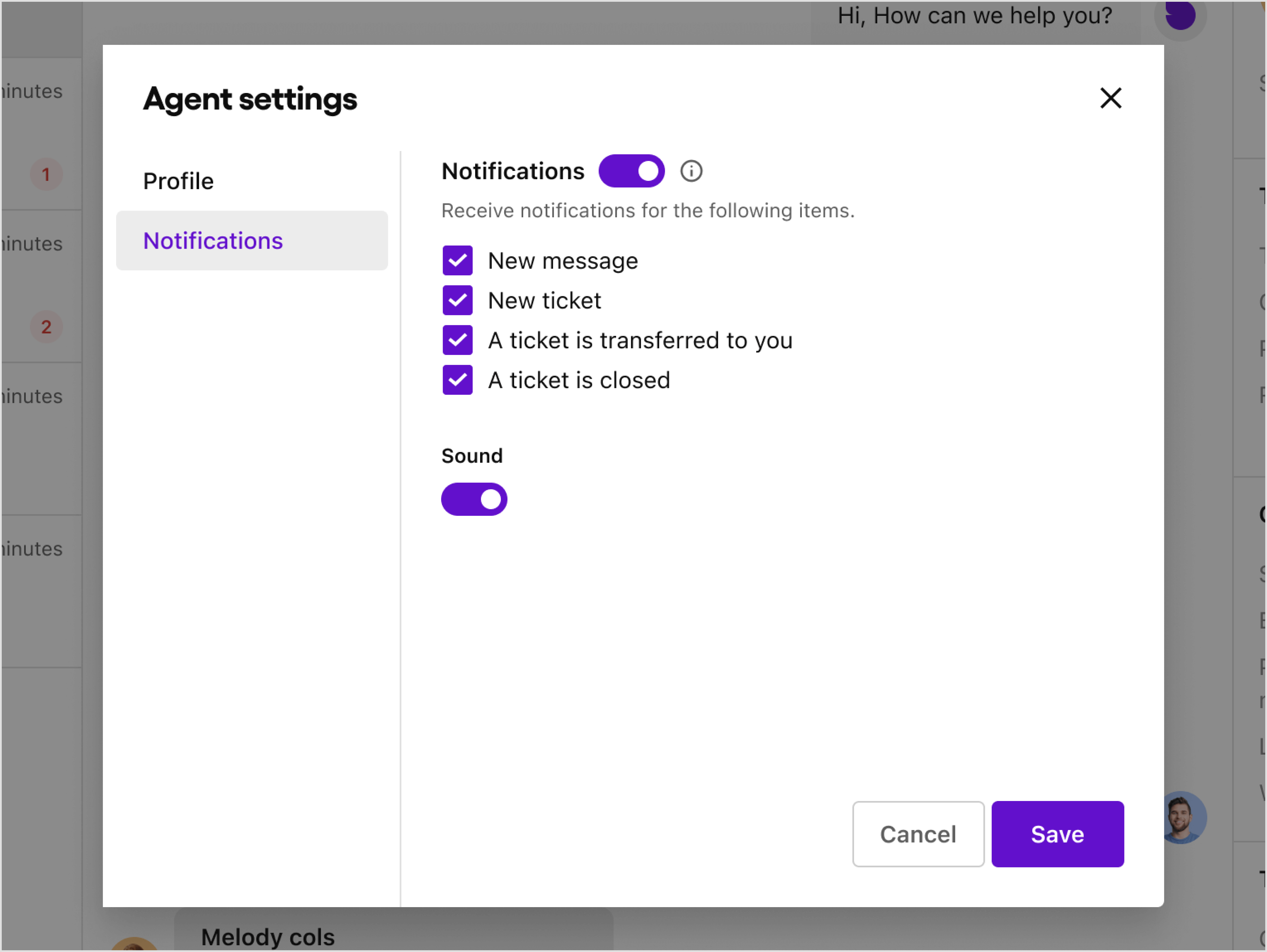Uncheck 'A ticket is closed'
The height and width of the screenshot is (952, 1267).
pos(457,380)
